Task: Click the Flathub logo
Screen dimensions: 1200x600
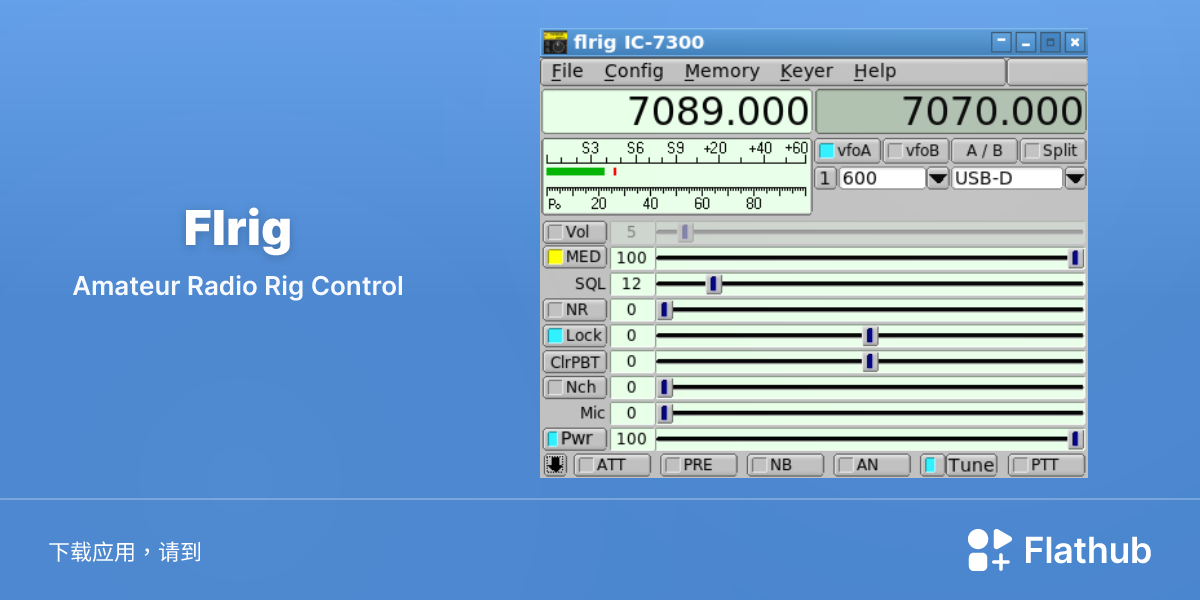Action: pos(1059,551)
